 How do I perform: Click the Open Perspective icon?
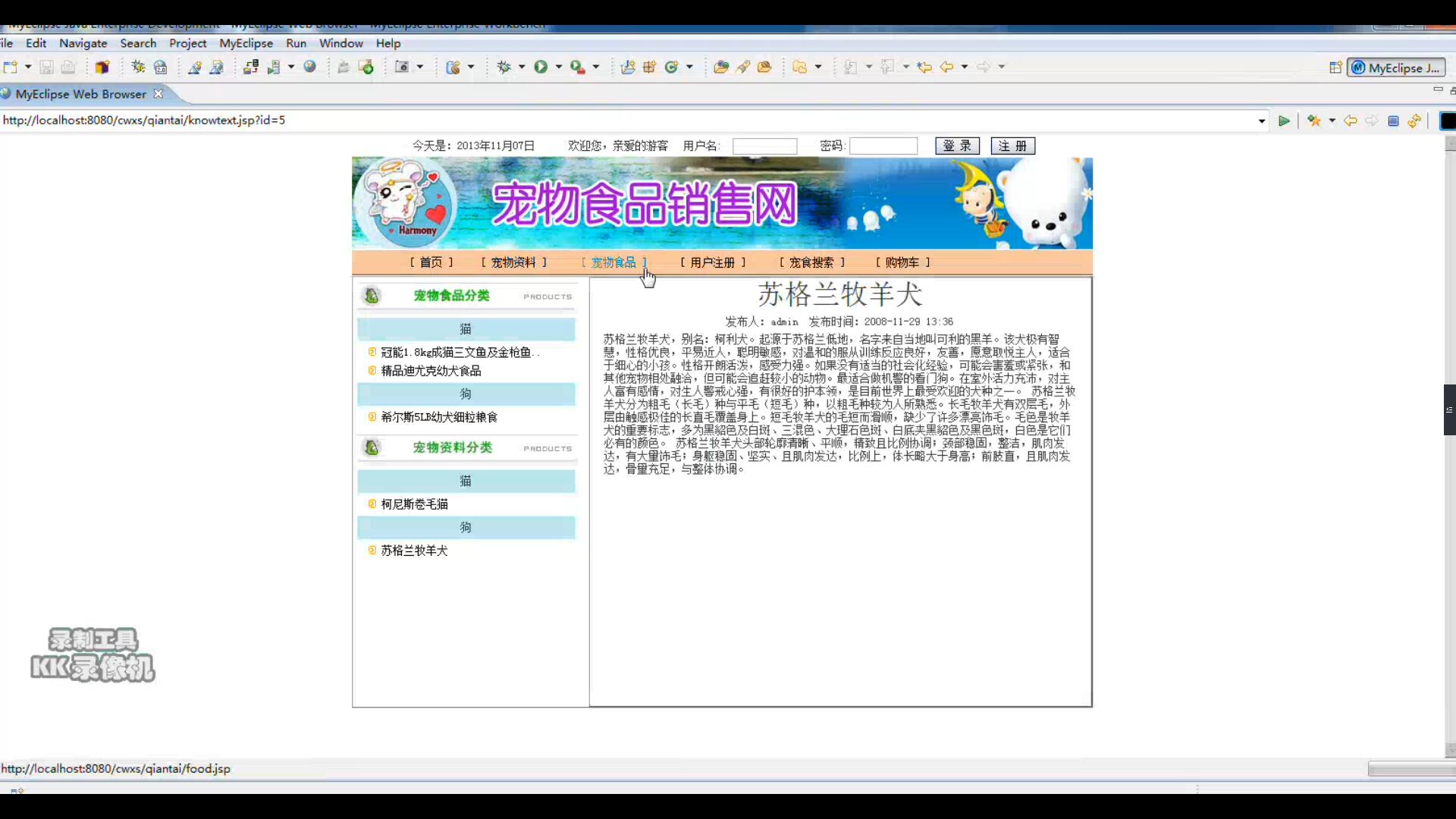1335,67
